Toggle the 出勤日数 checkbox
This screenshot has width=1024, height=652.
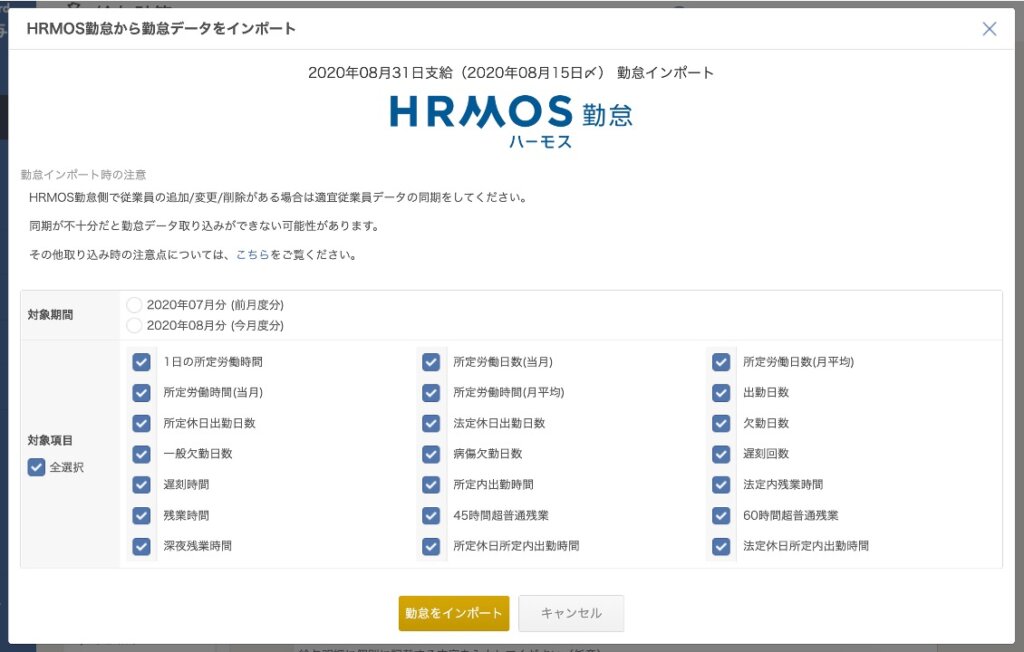click(721, 393)
